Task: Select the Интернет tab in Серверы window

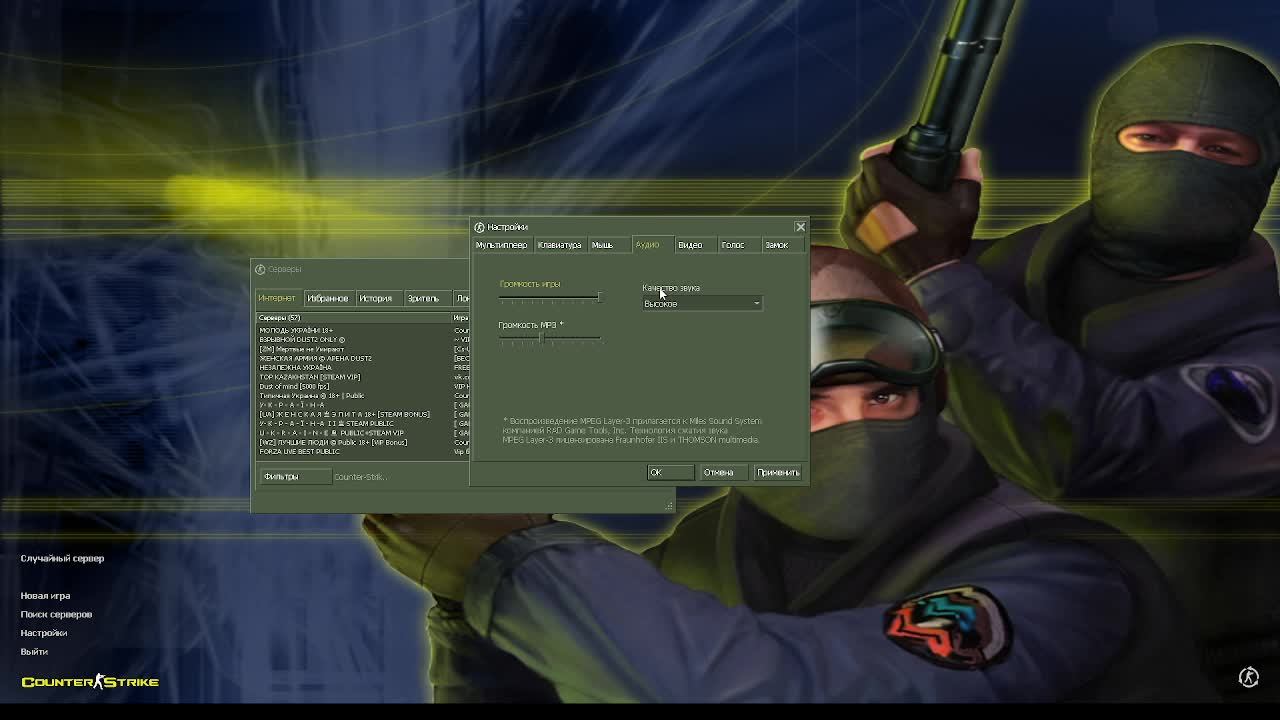Action: tap(277, 298)
